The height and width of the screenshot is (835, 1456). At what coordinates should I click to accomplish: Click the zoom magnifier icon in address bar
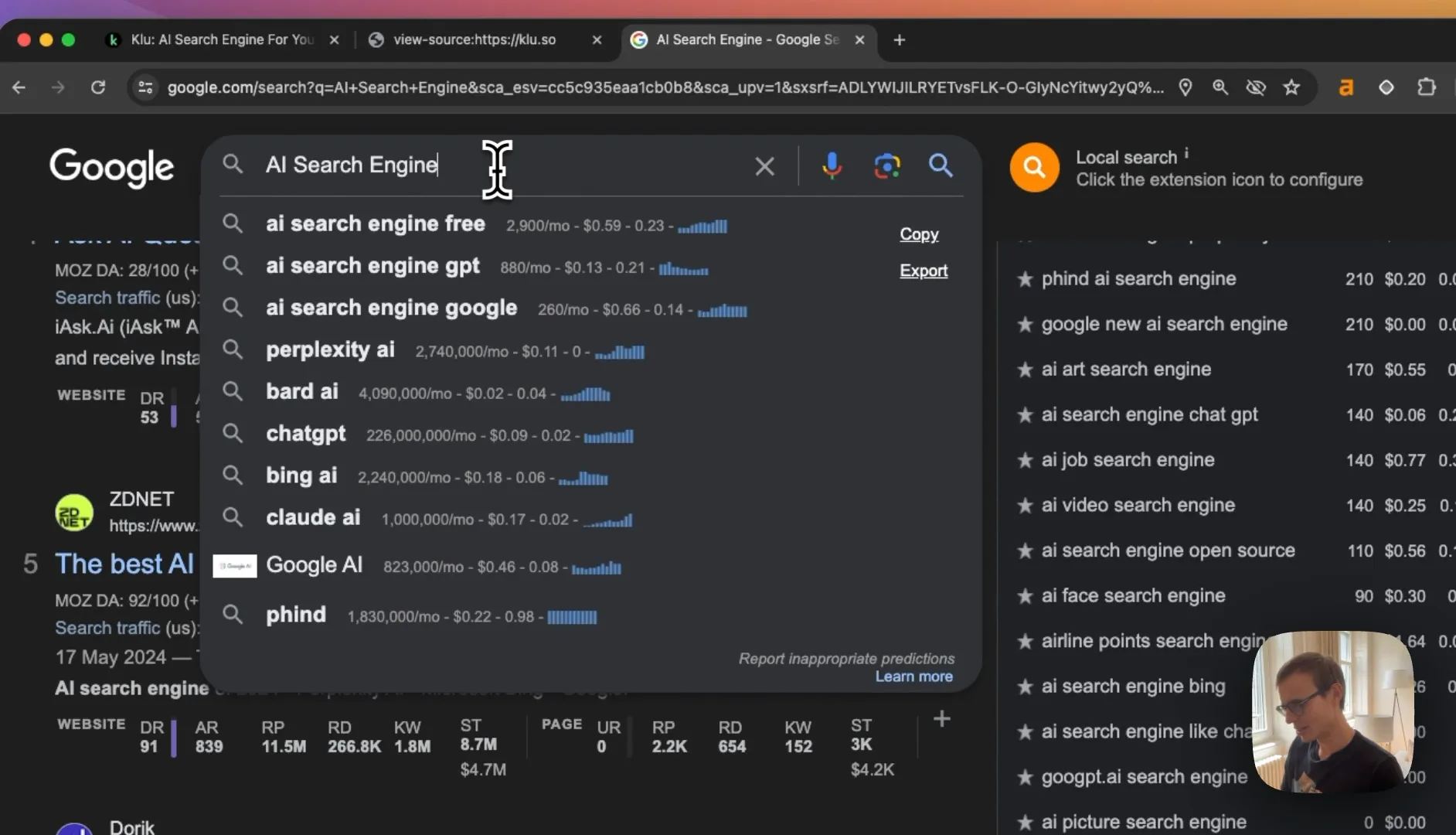(x=1220, y=87)
